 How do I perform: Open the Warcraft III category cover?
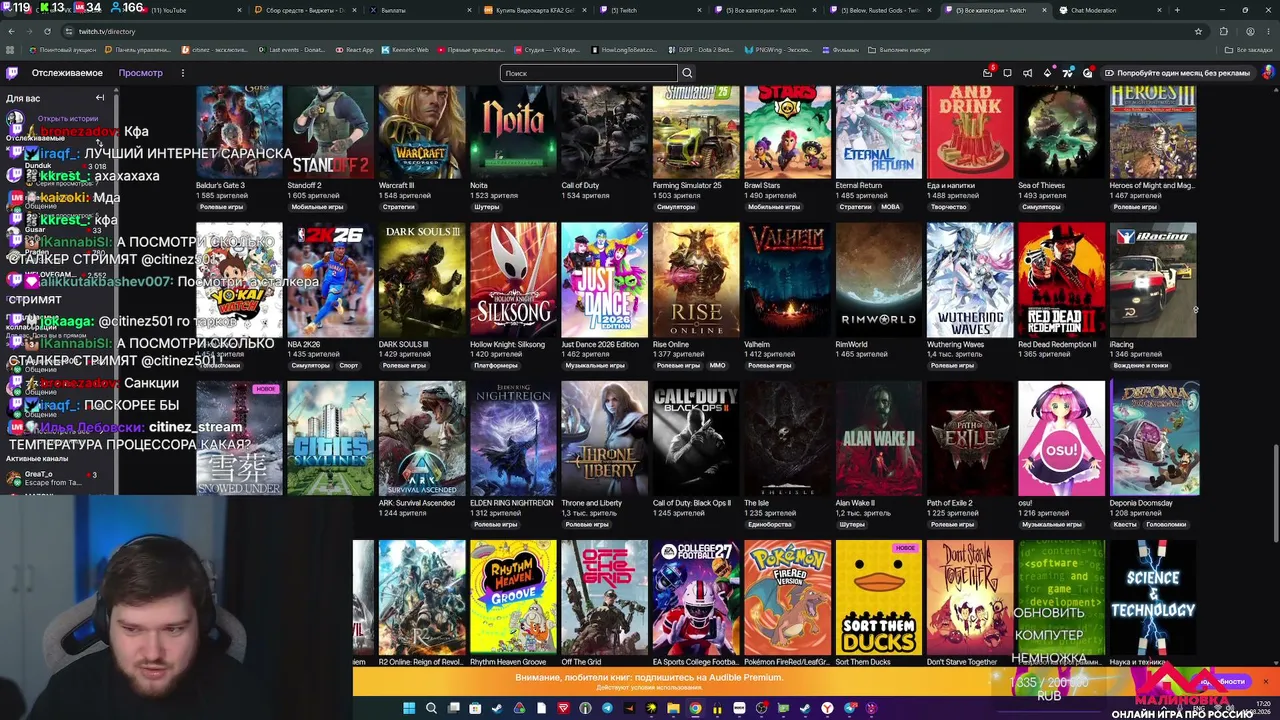coord(422,132)
